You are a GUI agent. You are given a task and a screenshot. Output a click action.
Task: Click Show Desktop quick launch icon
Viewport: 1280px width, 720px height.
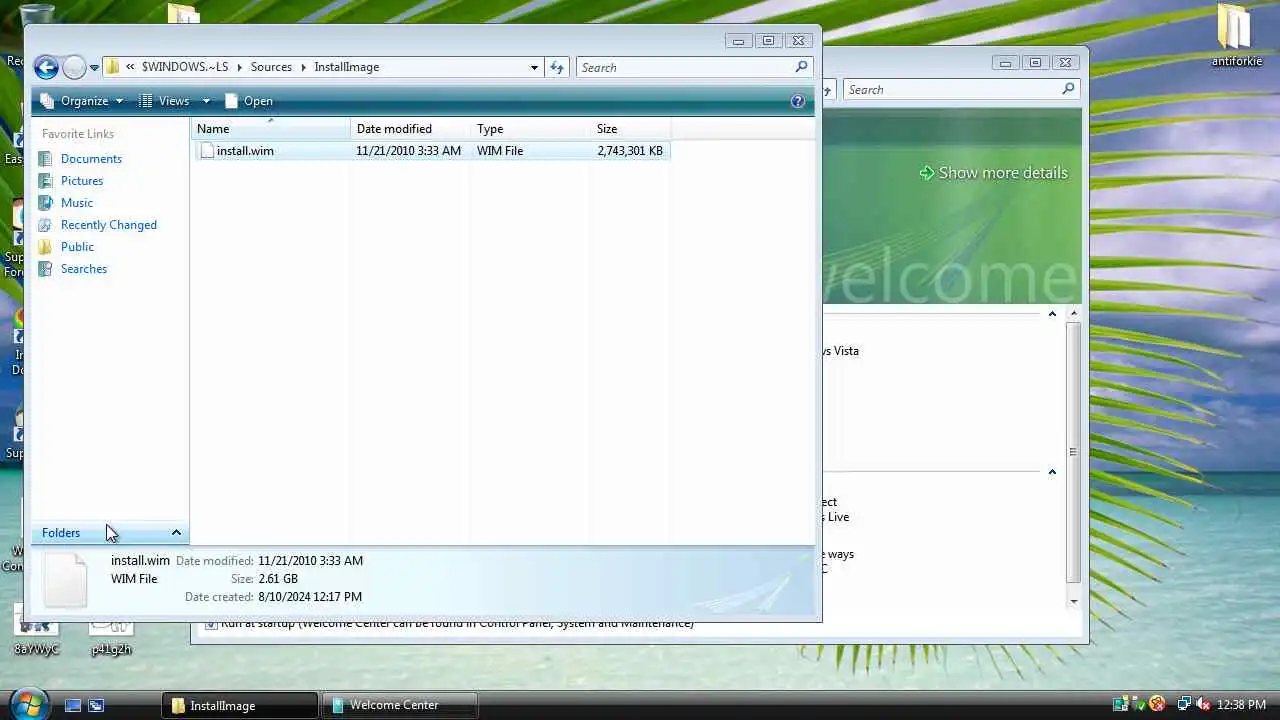pyautogui.click(x=73, y=705)
